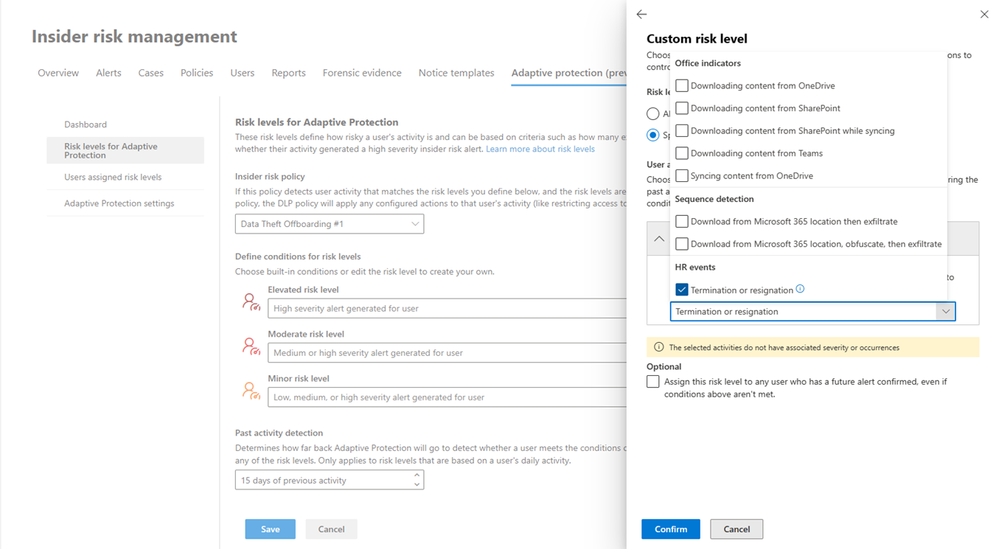999x549 pixels.
Task: Click the info icon in the yellow warning banner
Action: [659, 347]
